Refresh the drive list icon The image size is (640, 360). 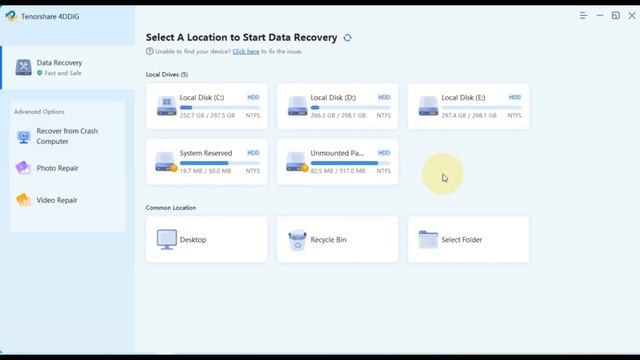click(347, 38)
